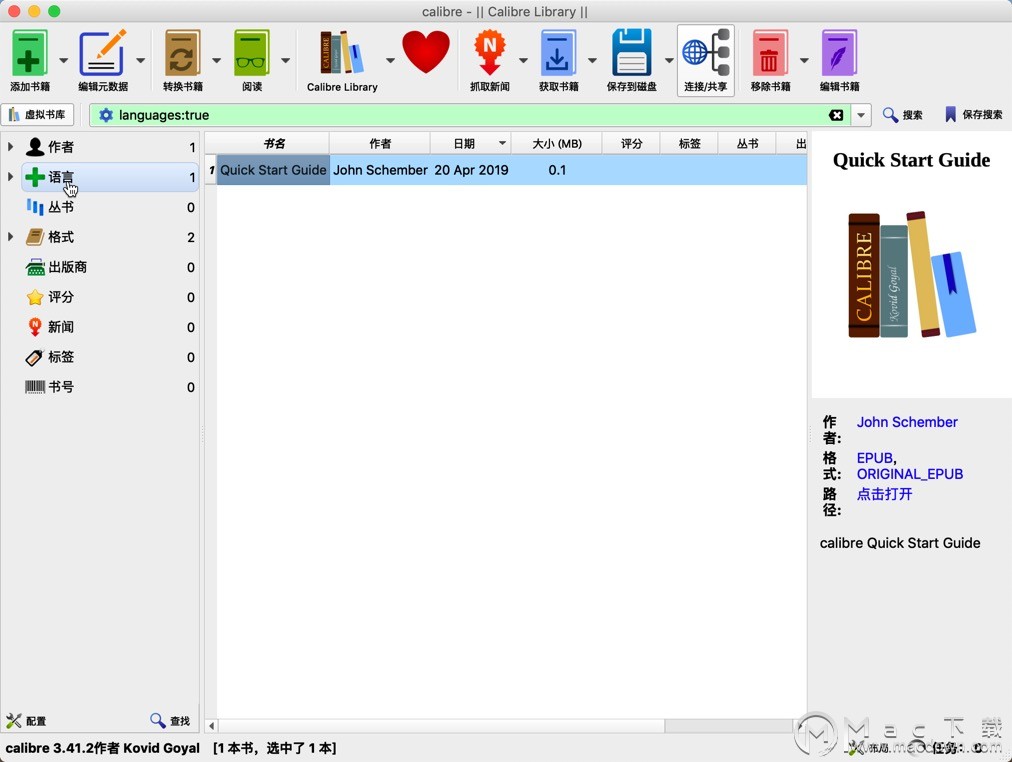Click the languages:true search field
Image resolution: width=1012 pixels, height=762 pixels.
click(x=471, y=115)
